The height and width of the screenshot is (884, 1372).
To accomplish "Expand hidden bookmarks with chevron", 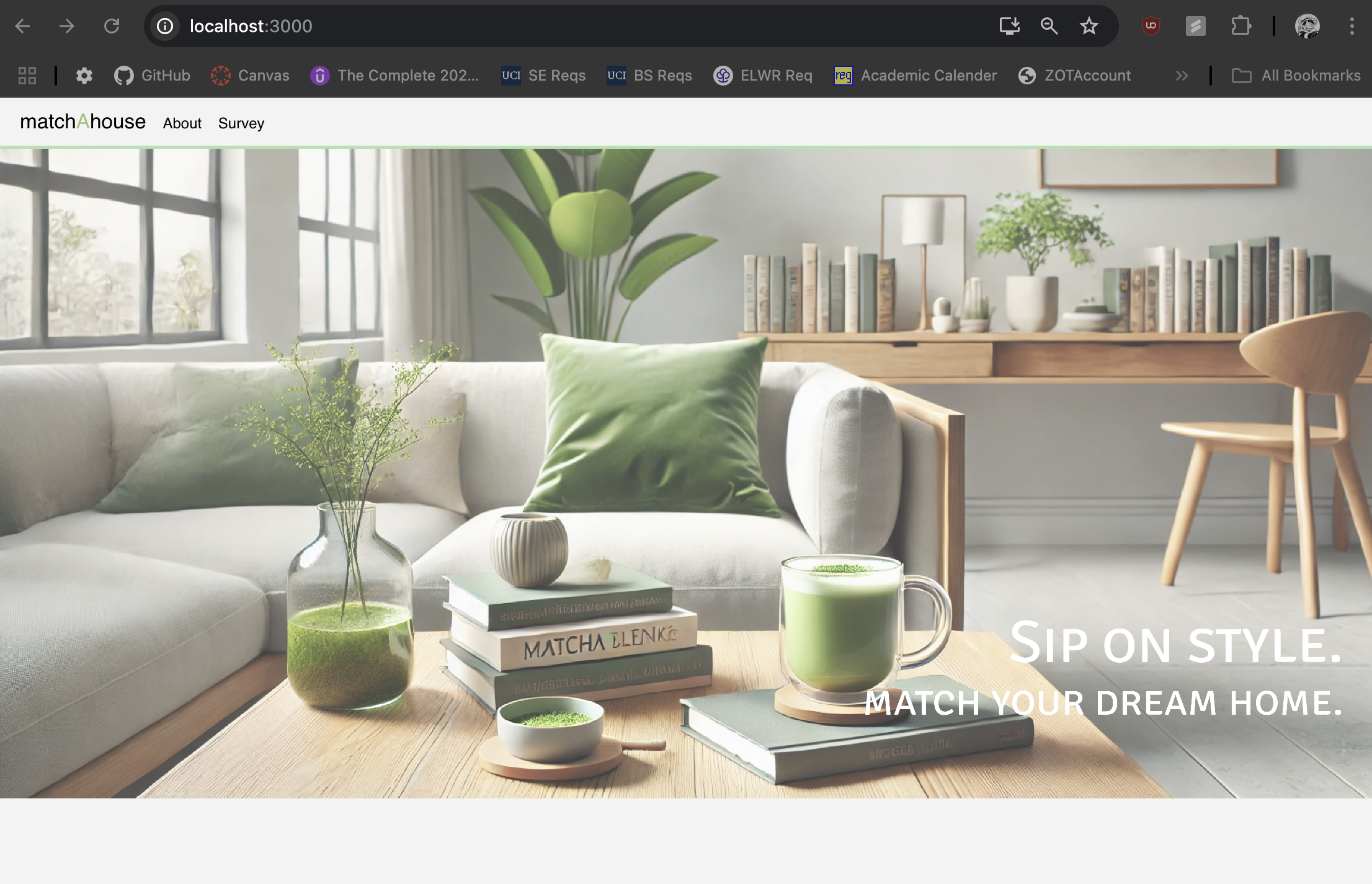I will 1182,76.
